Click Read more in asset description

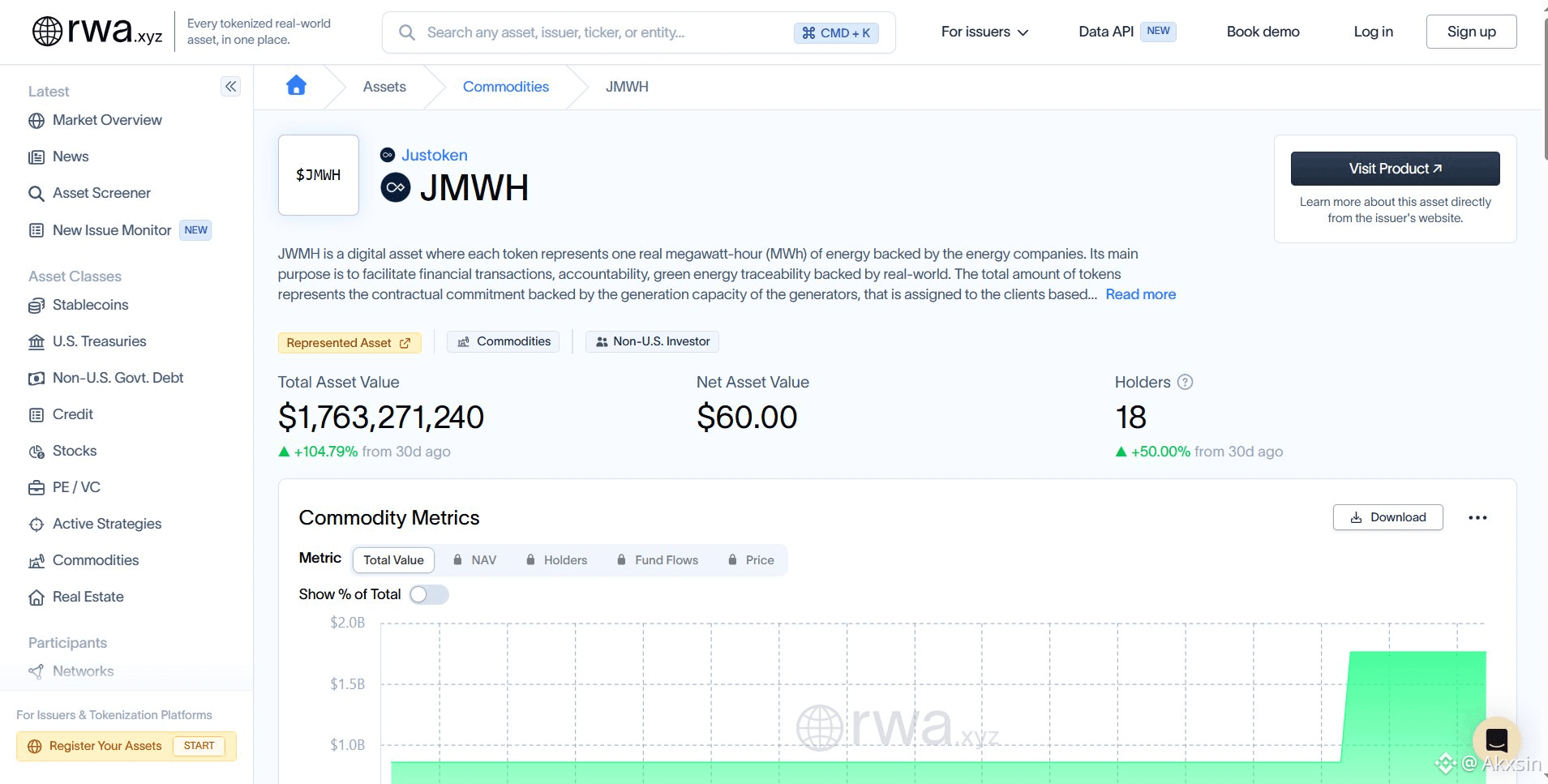pyautogui.click(x=1140, y=294)
